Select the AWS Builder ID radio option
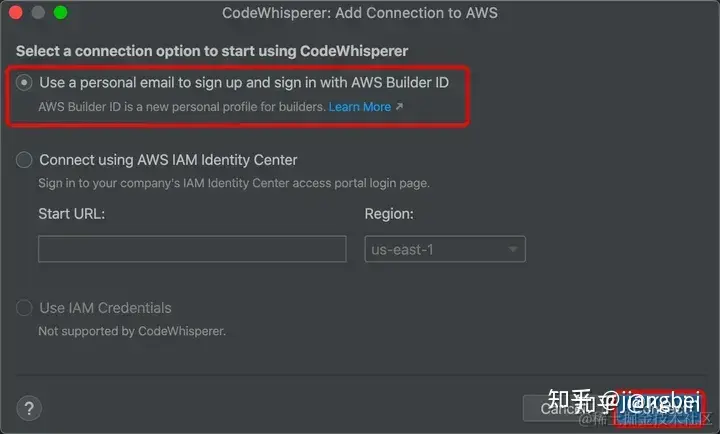Screen dimensions: 720x434 coord(25,83)
